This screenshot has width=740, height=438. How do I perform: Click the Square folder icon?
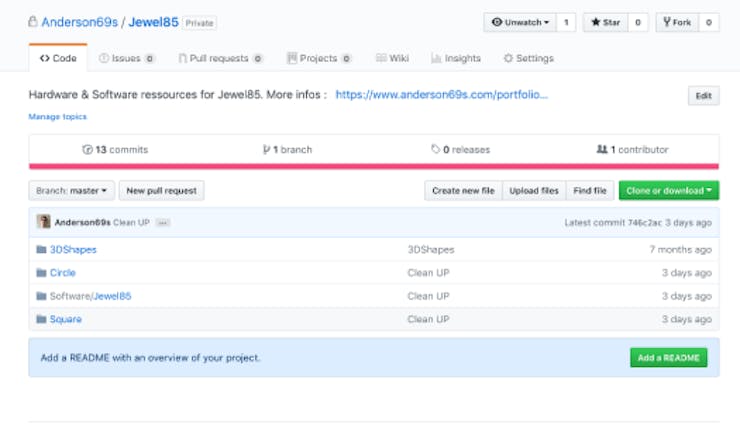point(42,319)
